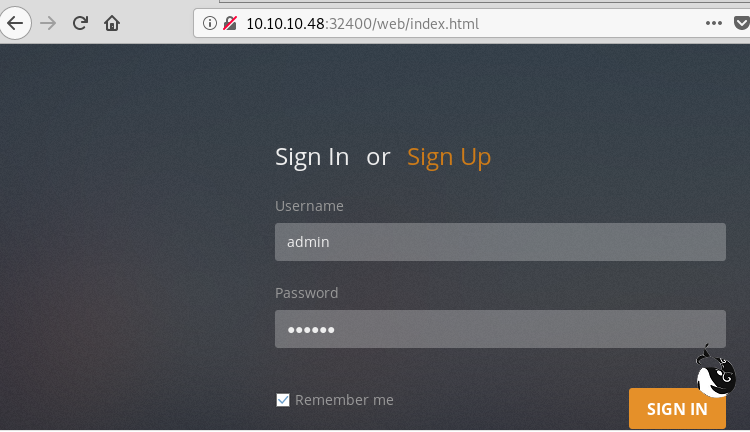
Task: Uncheck the Remember me checkbox
Action: [x=283, y=400]
